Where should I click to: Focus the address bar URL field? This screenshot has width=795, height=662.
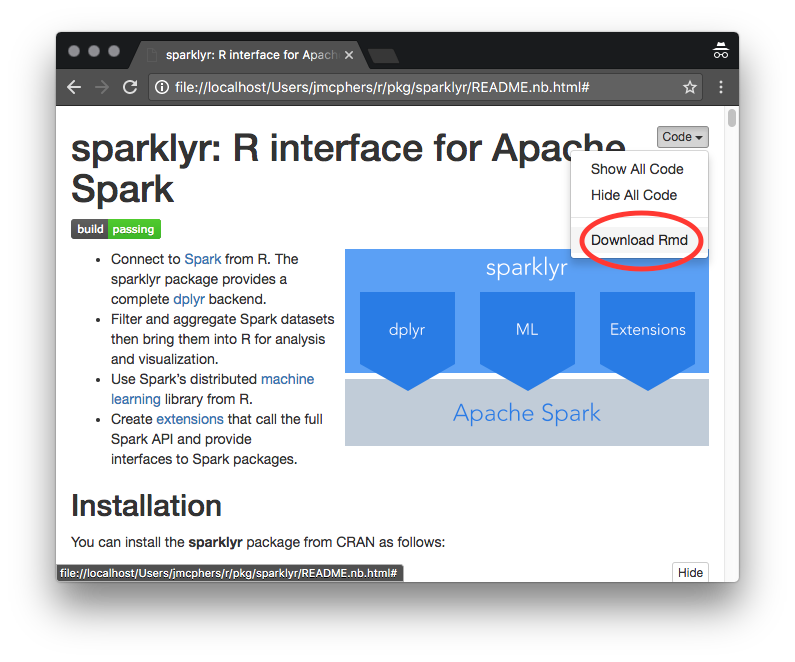pyautogui.click(x=400, y=88)
